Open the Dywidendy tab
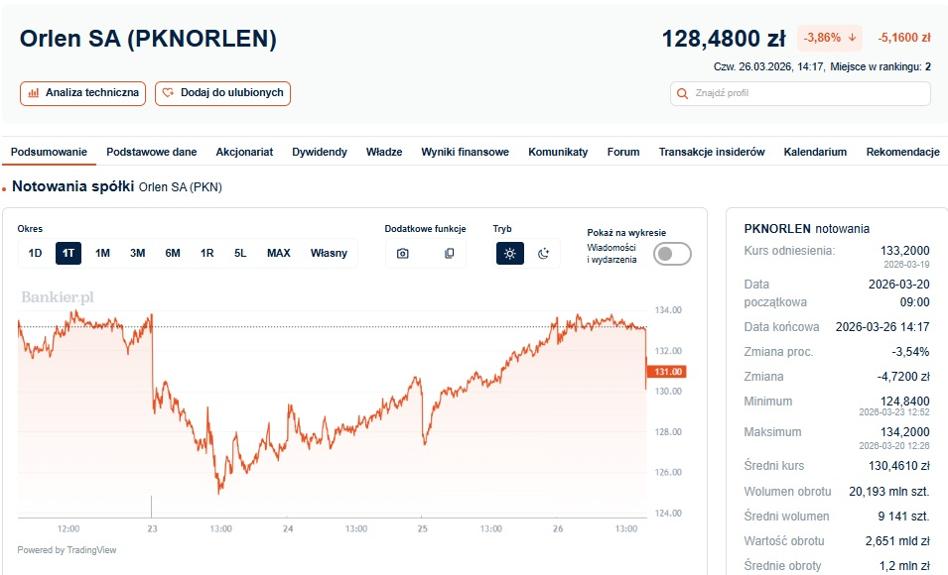The height and width of the screenshot is (575, 948). (319, 152)
